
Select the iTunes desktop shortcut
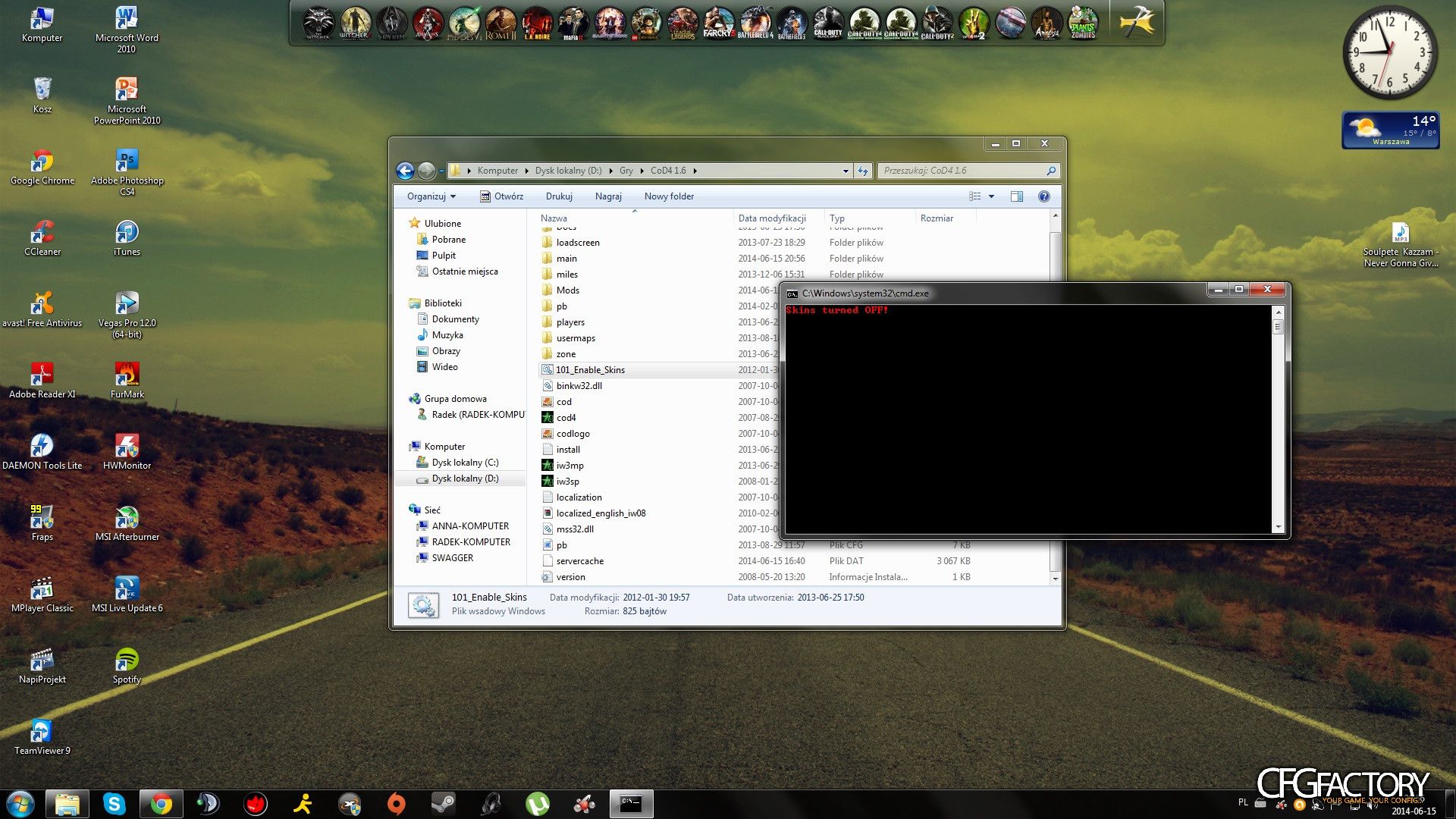[127, 238]
